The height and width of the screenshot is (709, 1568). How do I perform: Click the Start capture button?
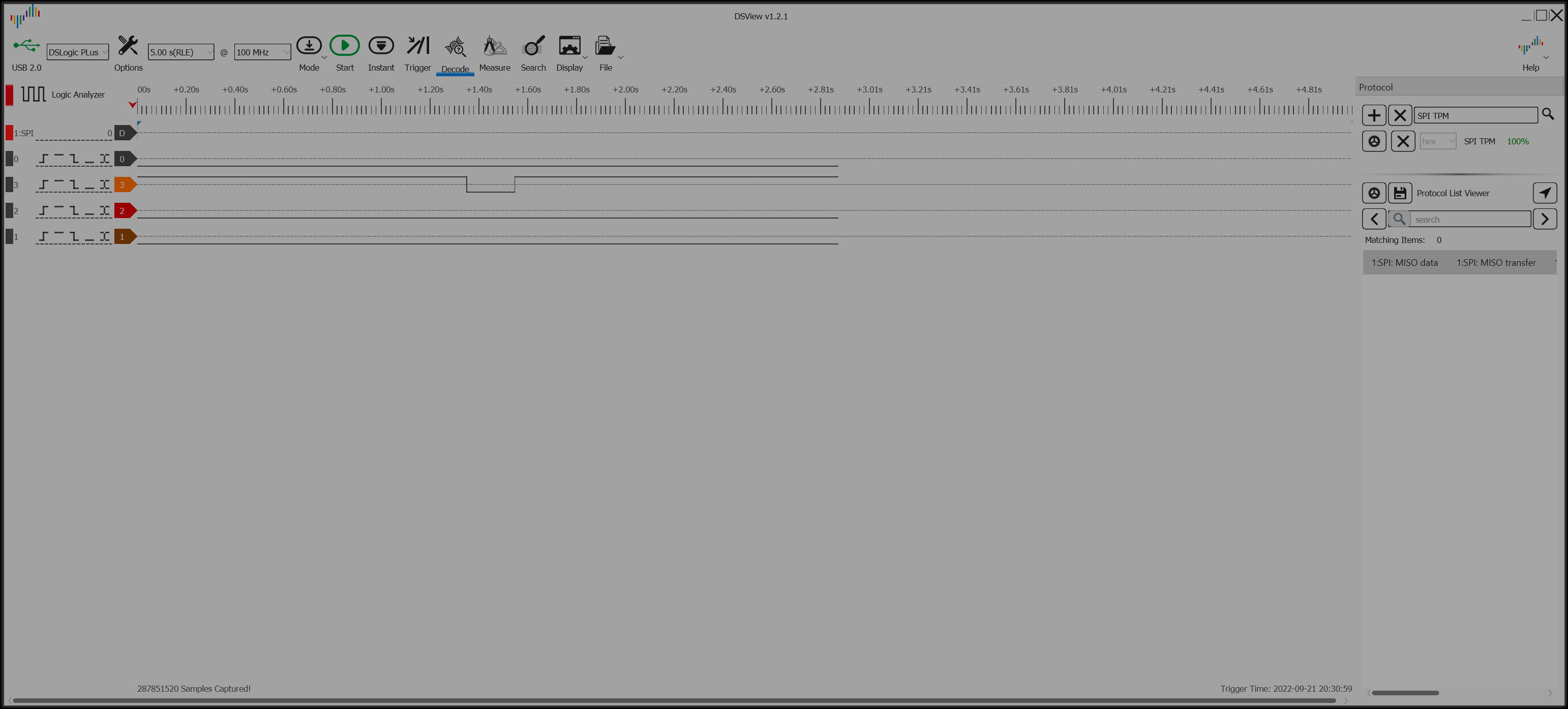[345, 46]
